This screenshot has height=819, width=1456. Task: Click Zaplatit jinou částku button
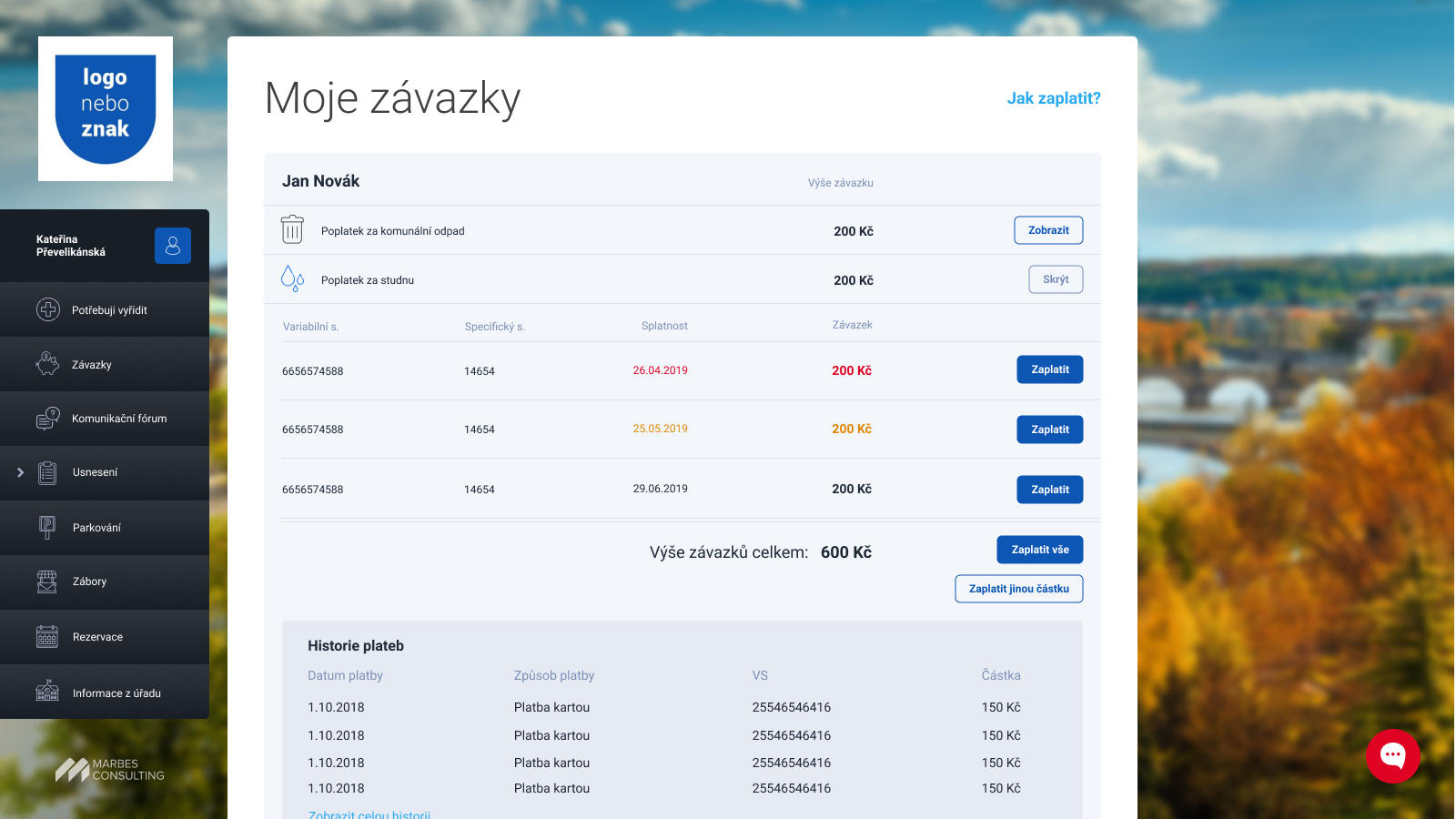point(1018,589)
